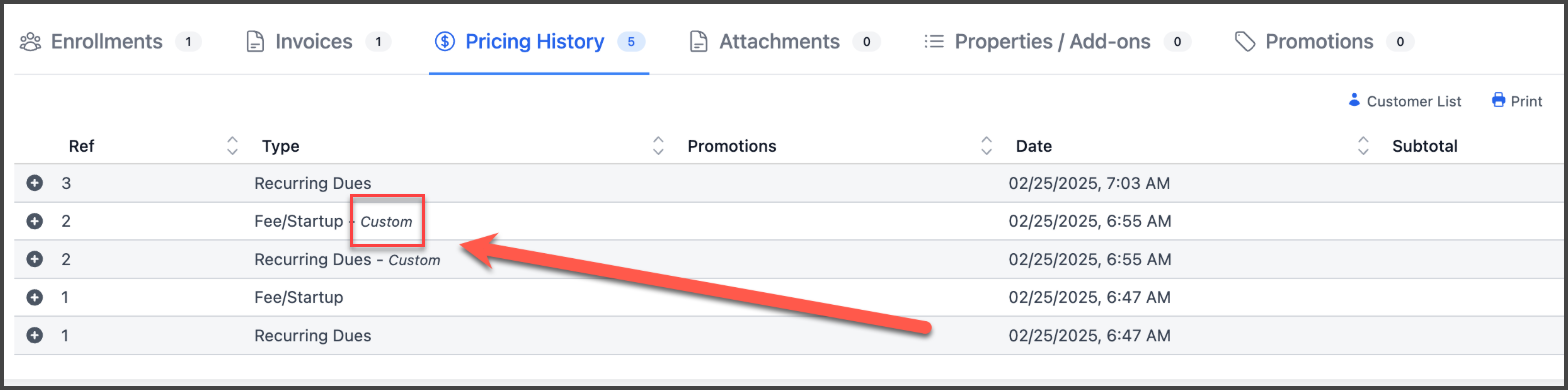Expand the Fee/Startup Custom row
The height and width of the screenshot is (390, 1568).
tap(35, 222)
